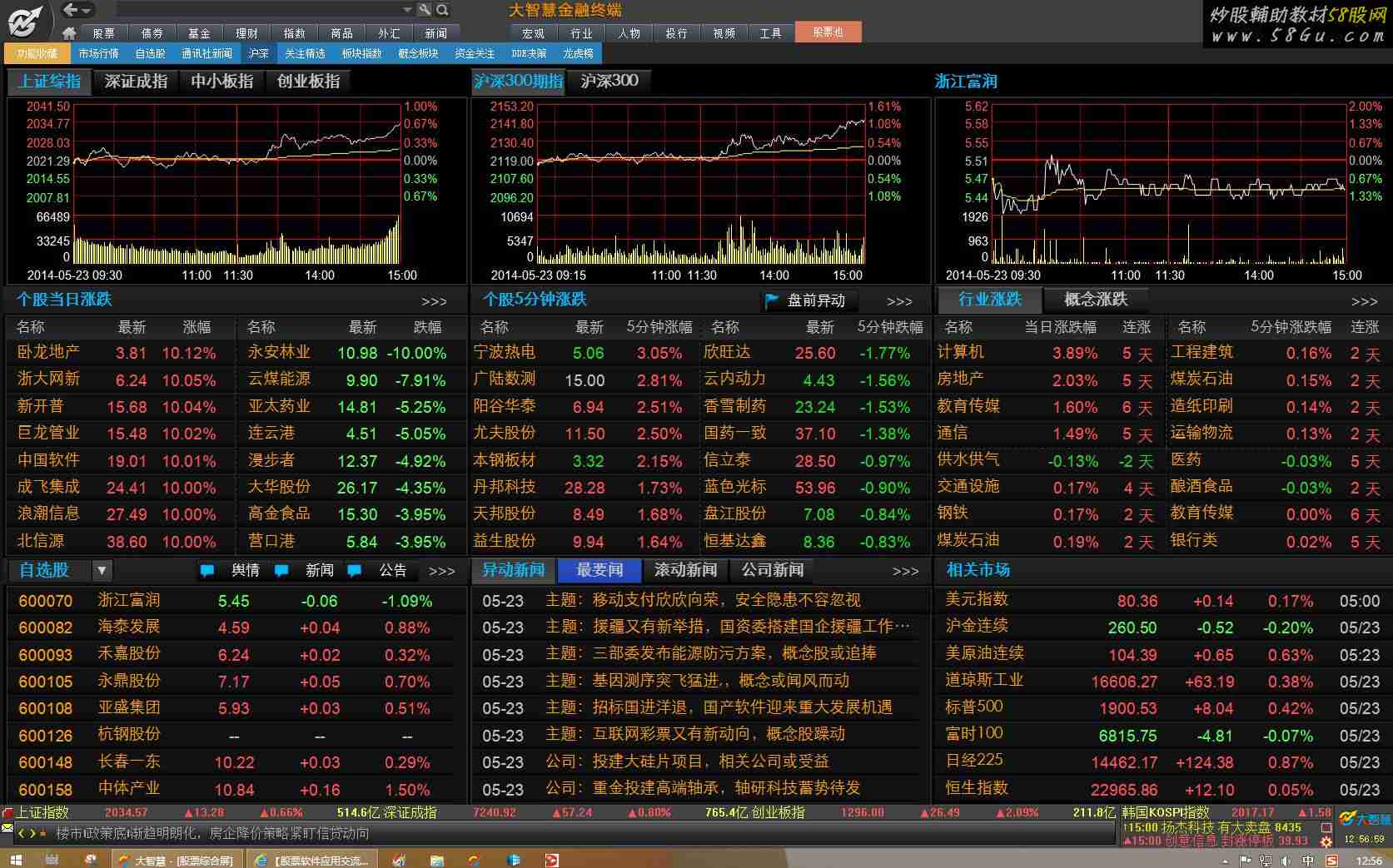Click stock 永安林业 in losers list
Image resolution: width=1393 pixels, height=868 pixels.
pos(279,353)
